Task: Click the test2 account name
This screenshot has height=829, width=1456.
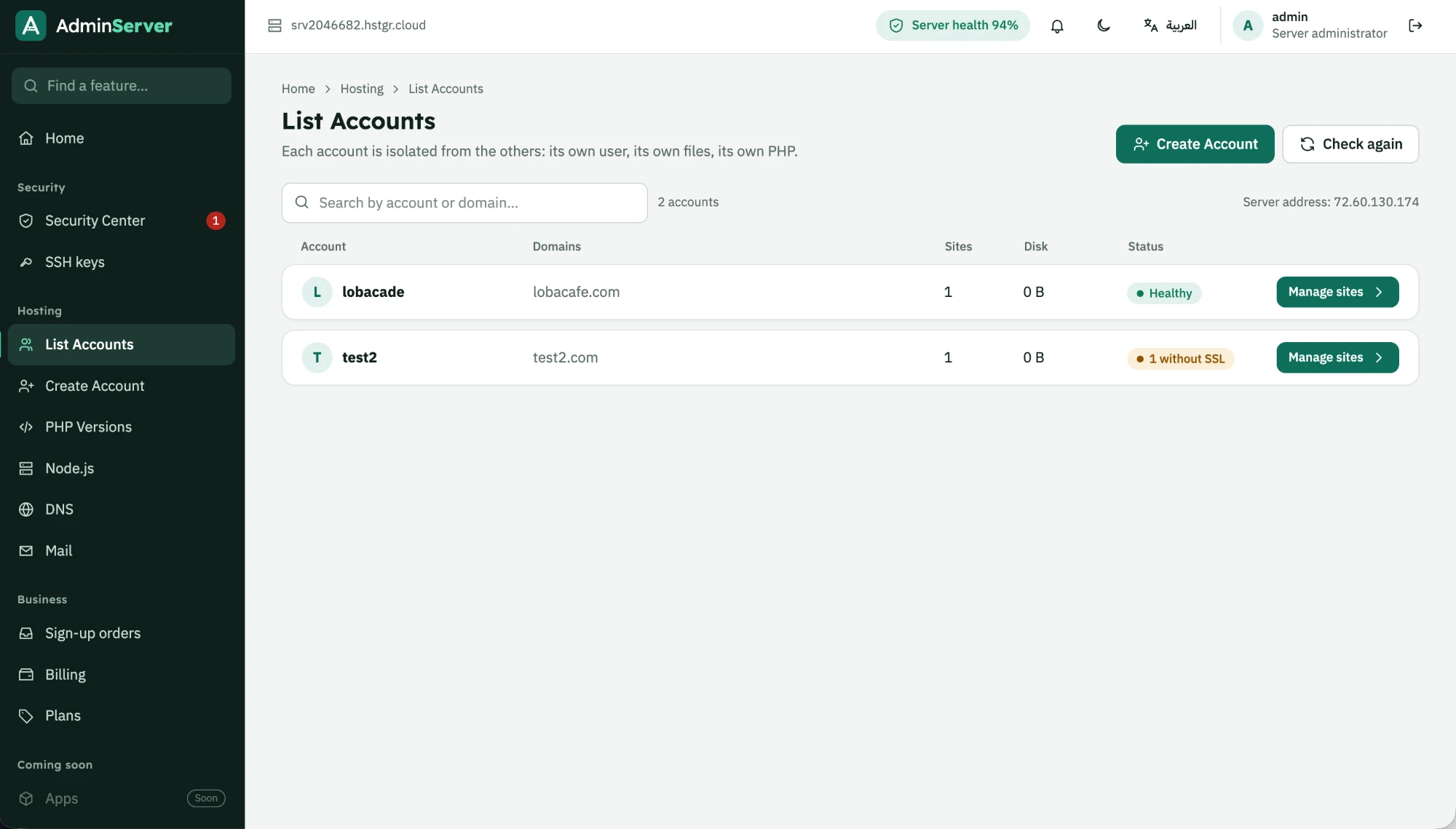Action: tap(360, 357)
